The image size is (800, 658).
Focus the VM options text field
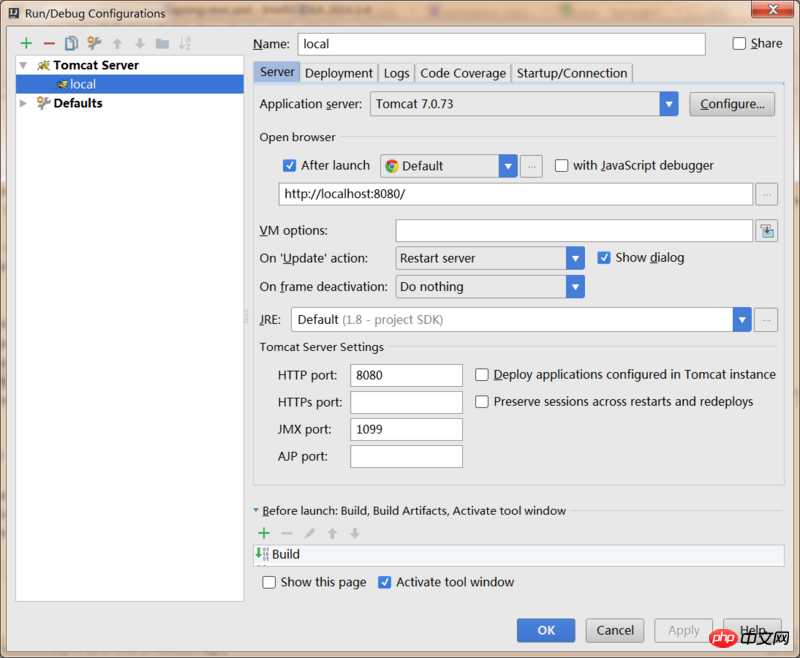coord(574,231)
